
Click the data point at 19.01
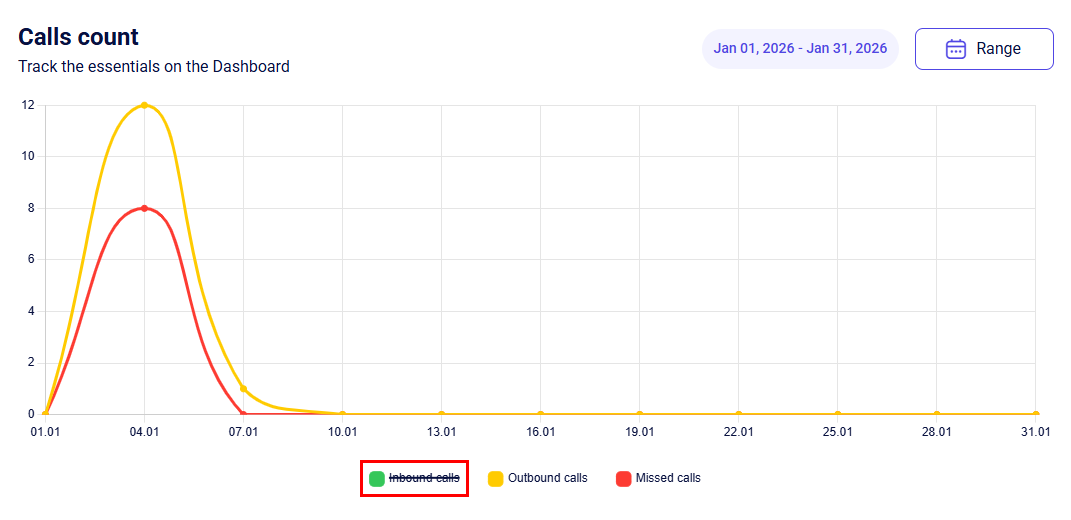639,414
